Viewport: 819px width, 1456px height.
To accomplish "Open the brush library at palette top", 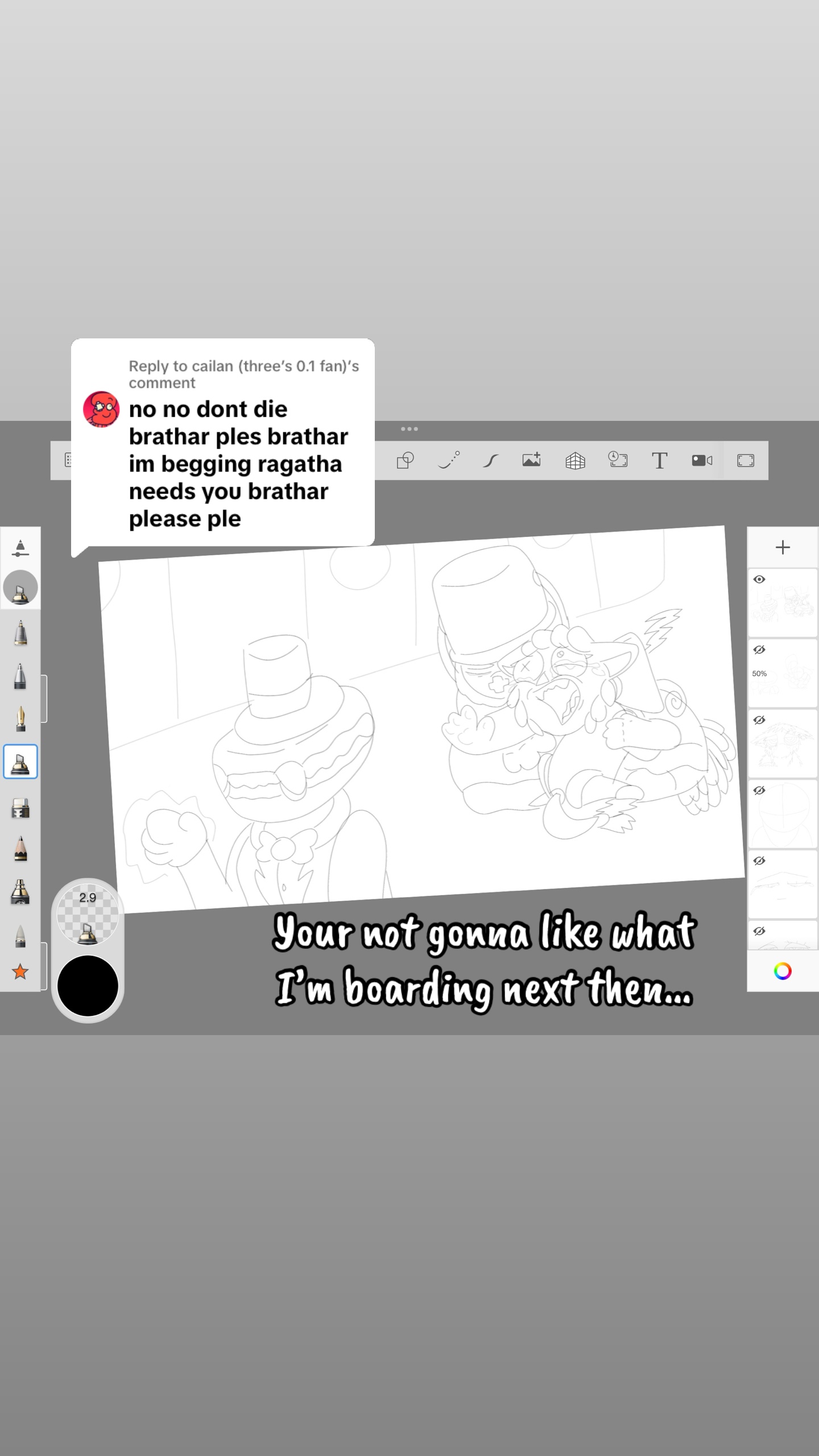I will pyautogui.click(x=20, y=548).
